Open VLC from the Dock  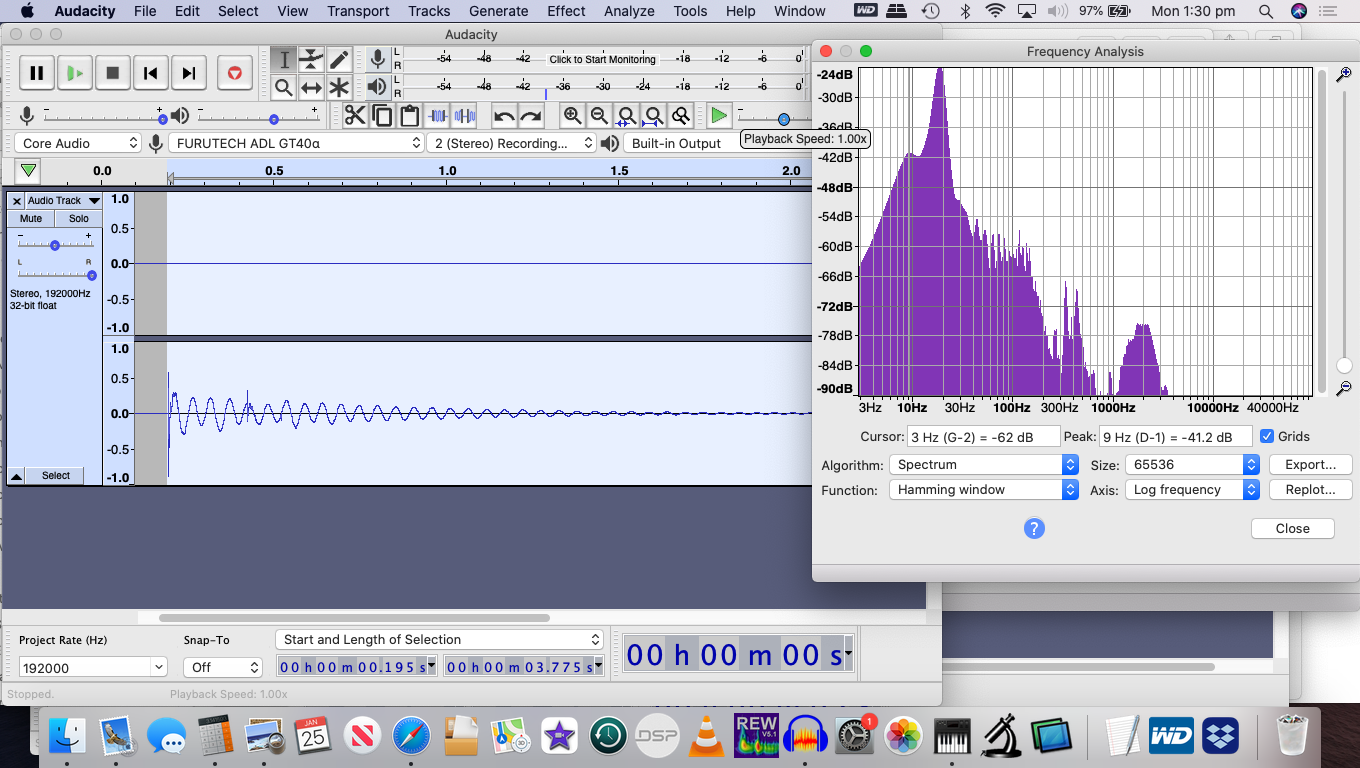pos(709,737)
